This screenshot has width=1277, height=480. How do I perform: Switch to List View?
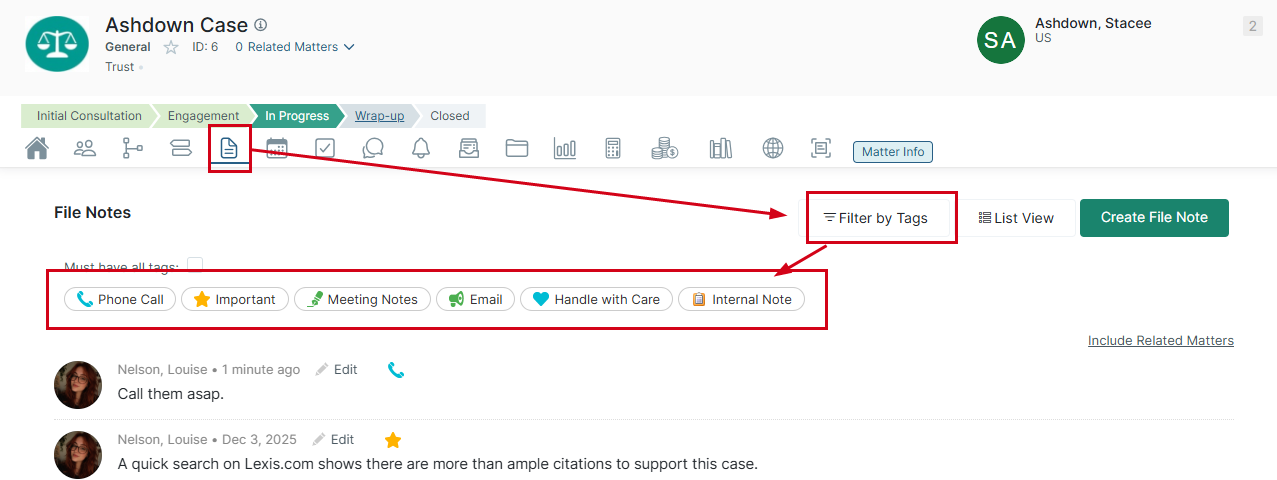(1016, 218)
